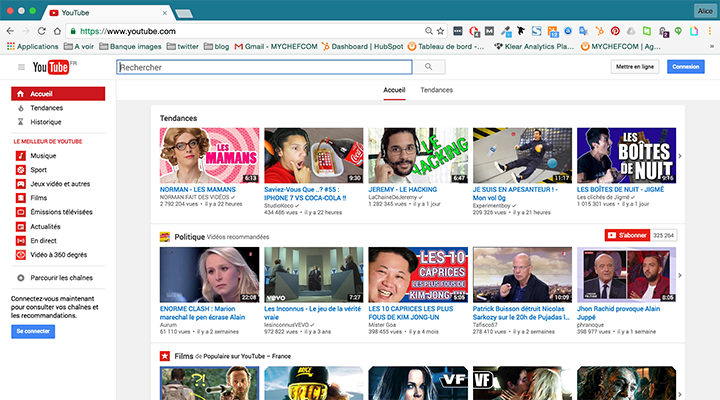Open the browser home page icon
The image size is (720, 400).
coord(57,31)
